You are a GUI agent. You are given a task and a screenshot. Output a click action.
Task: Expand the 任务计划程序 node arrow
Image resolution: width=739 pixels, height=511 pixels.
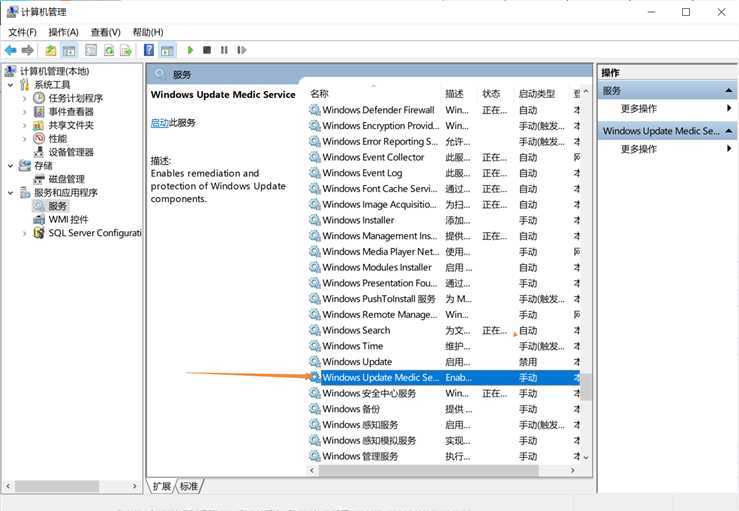[25, 99]
